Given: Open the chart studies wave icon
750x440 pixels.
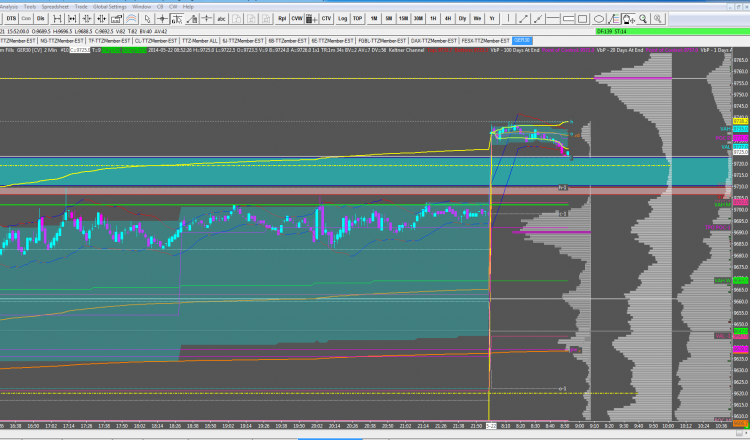Looking at the screenshot, I should 132,19.
